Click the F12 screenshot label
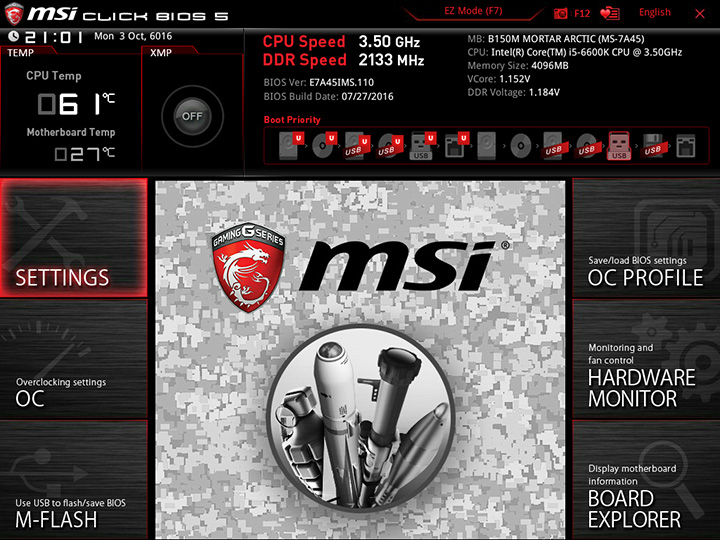720x540 pixels. (x=582, y=13)
